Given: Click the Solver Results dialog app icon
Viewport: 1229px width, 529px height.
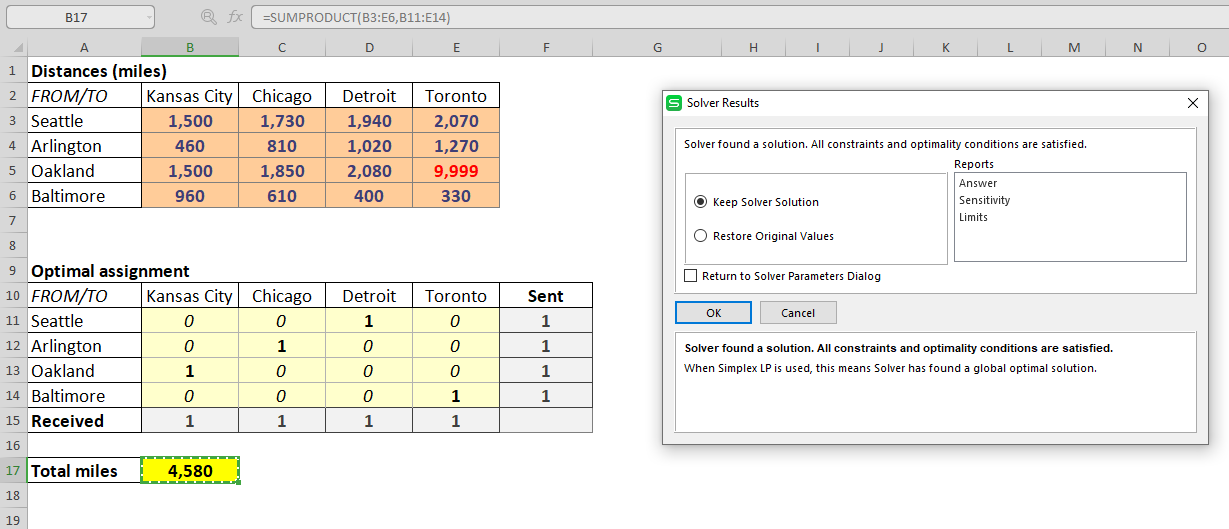Looking at the screenshot, I should click(674, 103).
